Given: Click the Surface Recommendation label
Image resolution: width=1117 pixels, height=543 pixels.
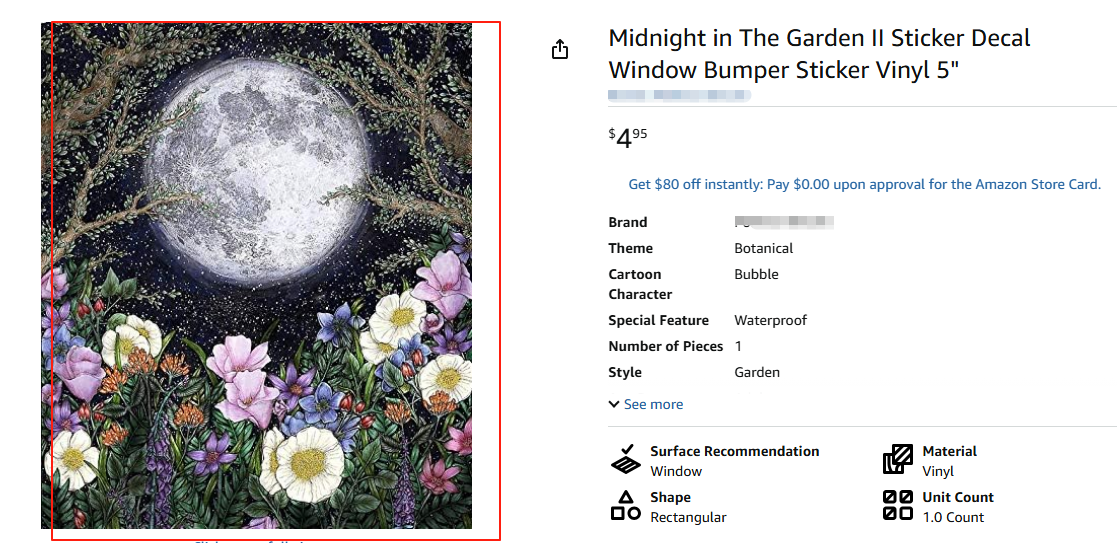Looking at the screenshot, I should [x=734, y=452].
